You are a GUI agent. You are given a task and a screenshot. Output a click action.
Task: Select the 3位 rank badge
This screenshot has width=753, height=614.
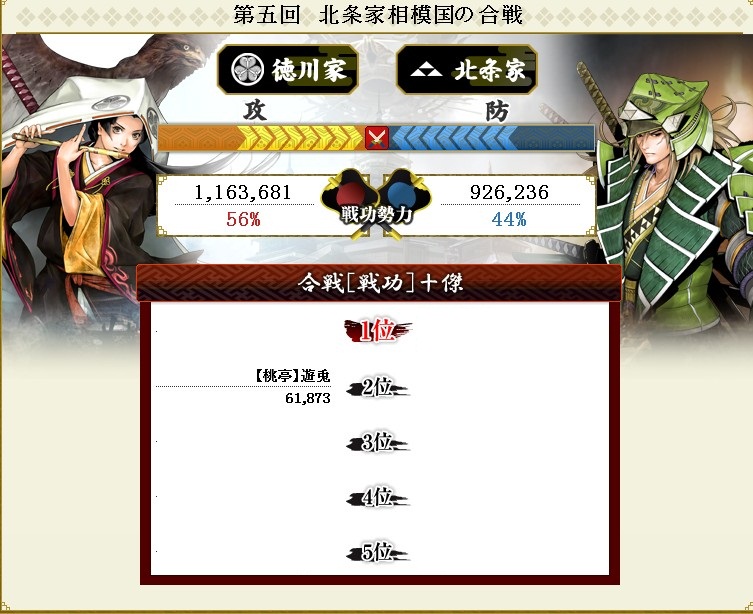coord(377,443)
